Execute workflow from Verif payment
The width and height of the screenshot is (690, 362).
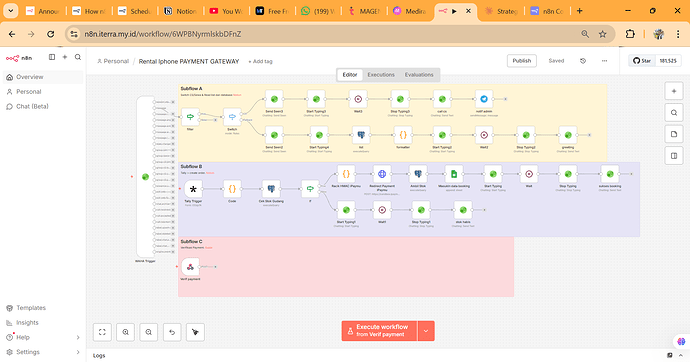[x=379, y=331]
